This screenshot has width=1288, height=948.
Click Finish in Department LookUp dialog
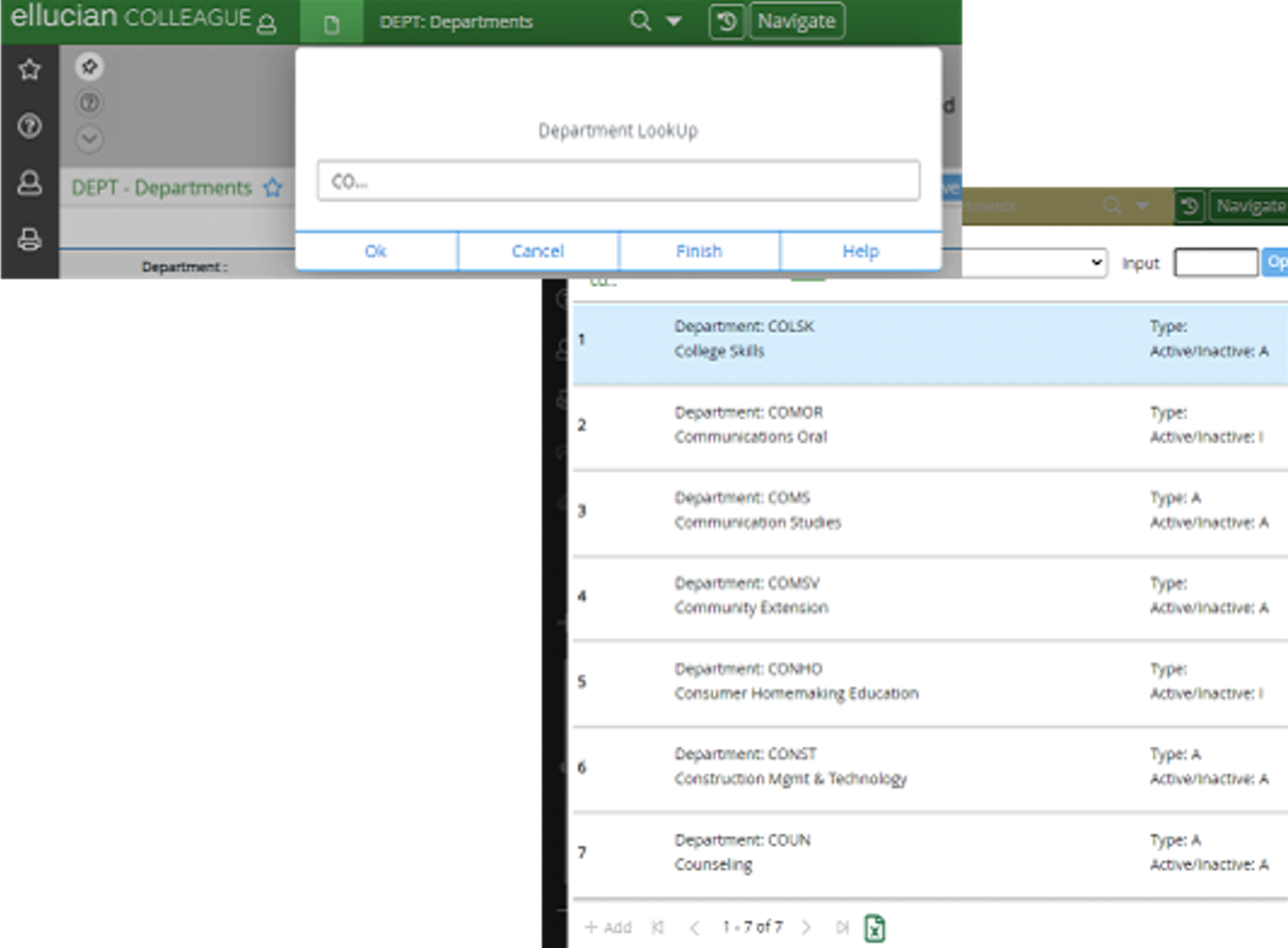pyautogui.click(x=699, y=251)
